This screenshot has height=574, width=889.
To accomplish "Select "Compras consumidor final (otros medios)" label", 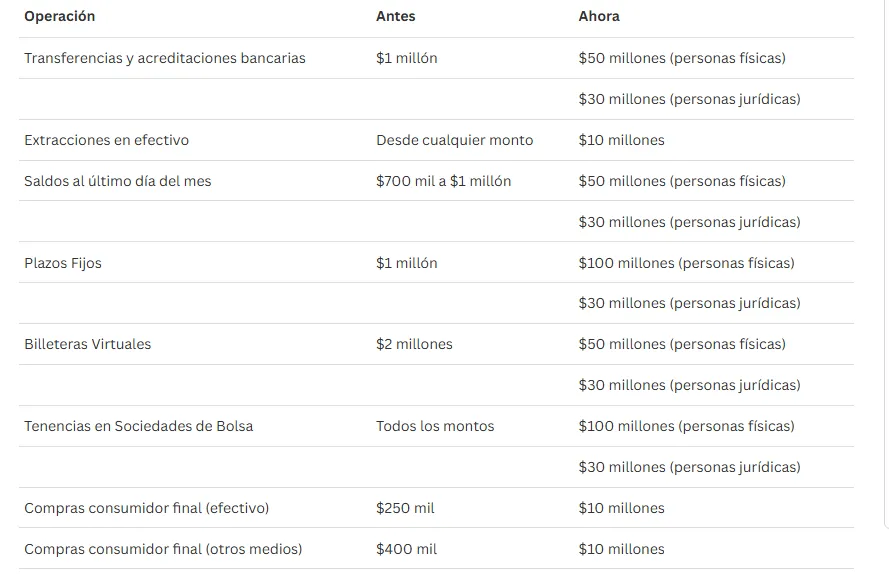I will (x=163, y=549).
